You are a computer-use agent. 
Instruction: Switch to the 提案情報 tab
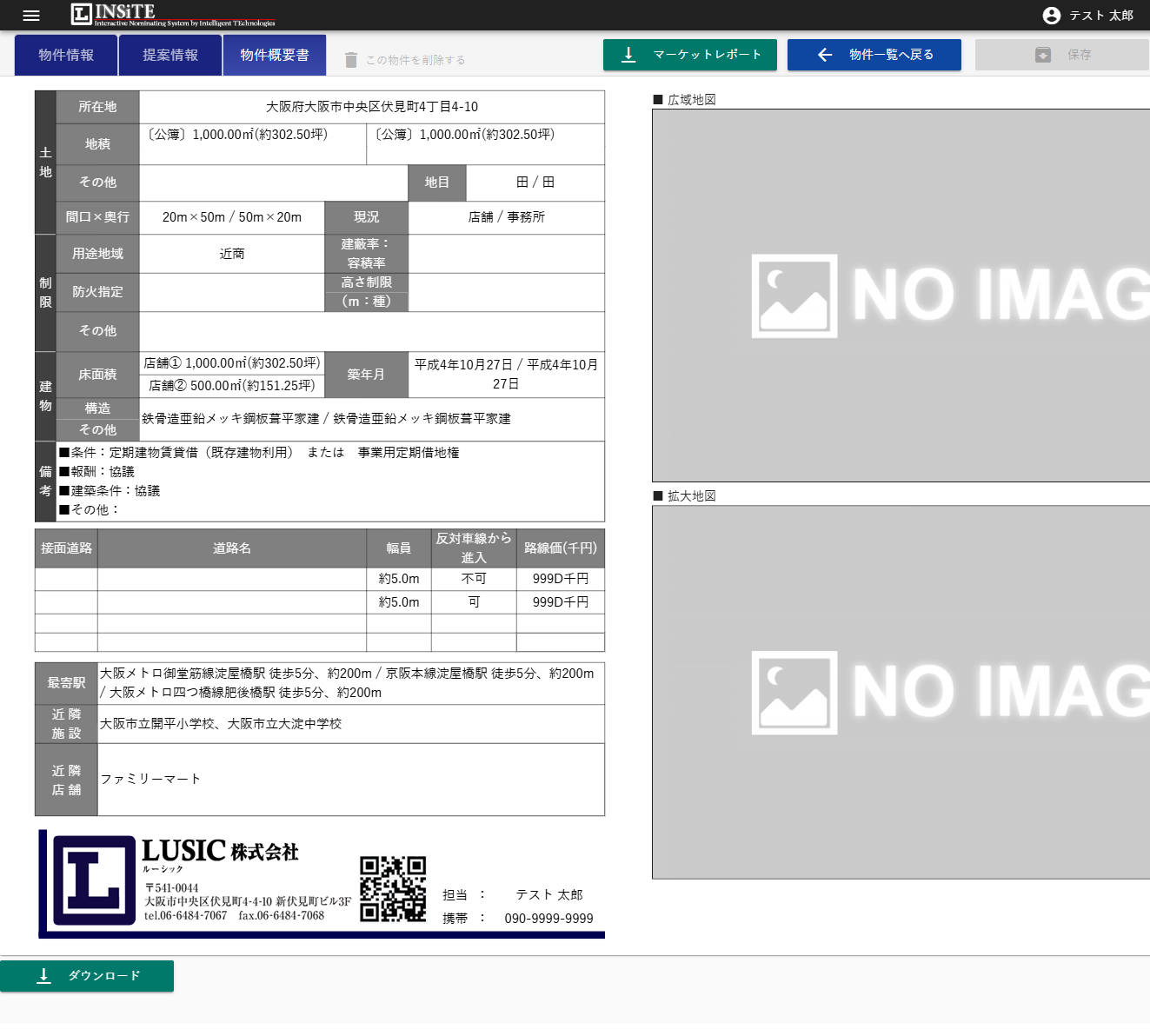point(170,54)
